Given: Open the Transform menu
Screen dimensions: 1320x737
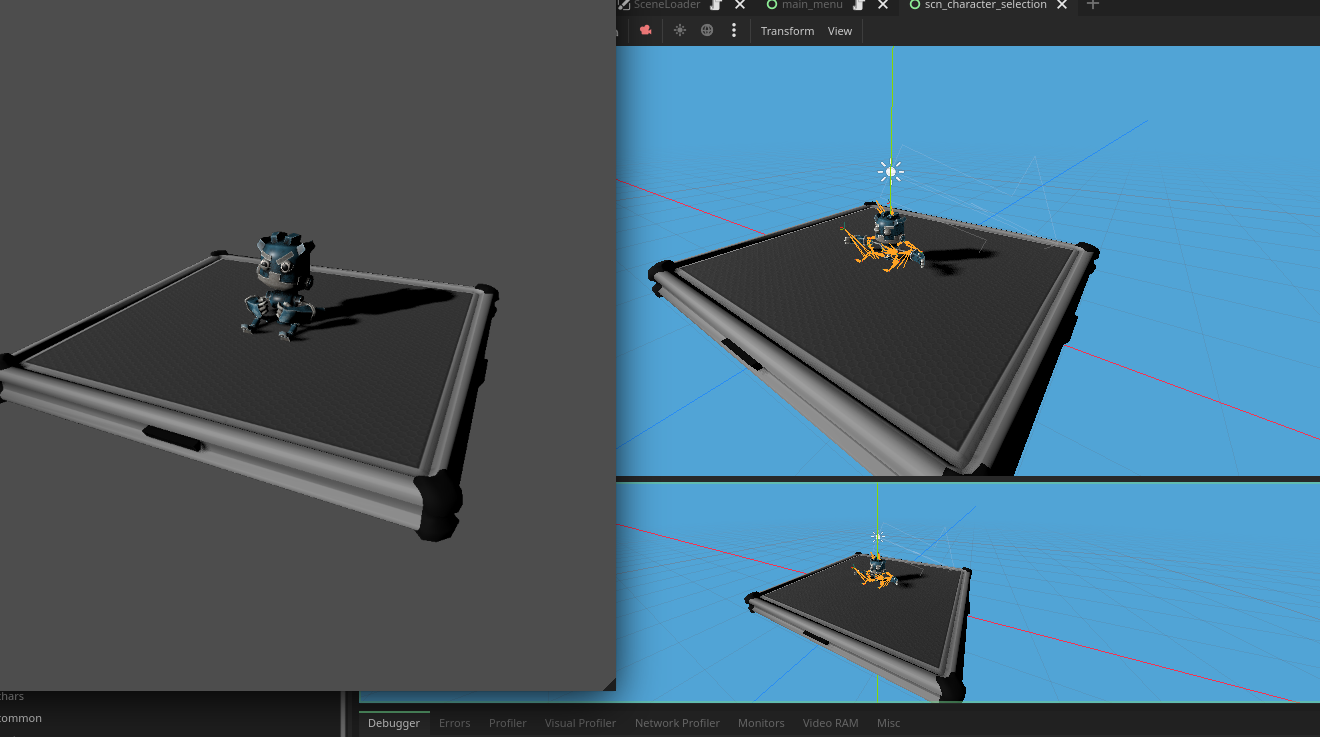Looking at the screenshot, I should (x=787, y=30).
